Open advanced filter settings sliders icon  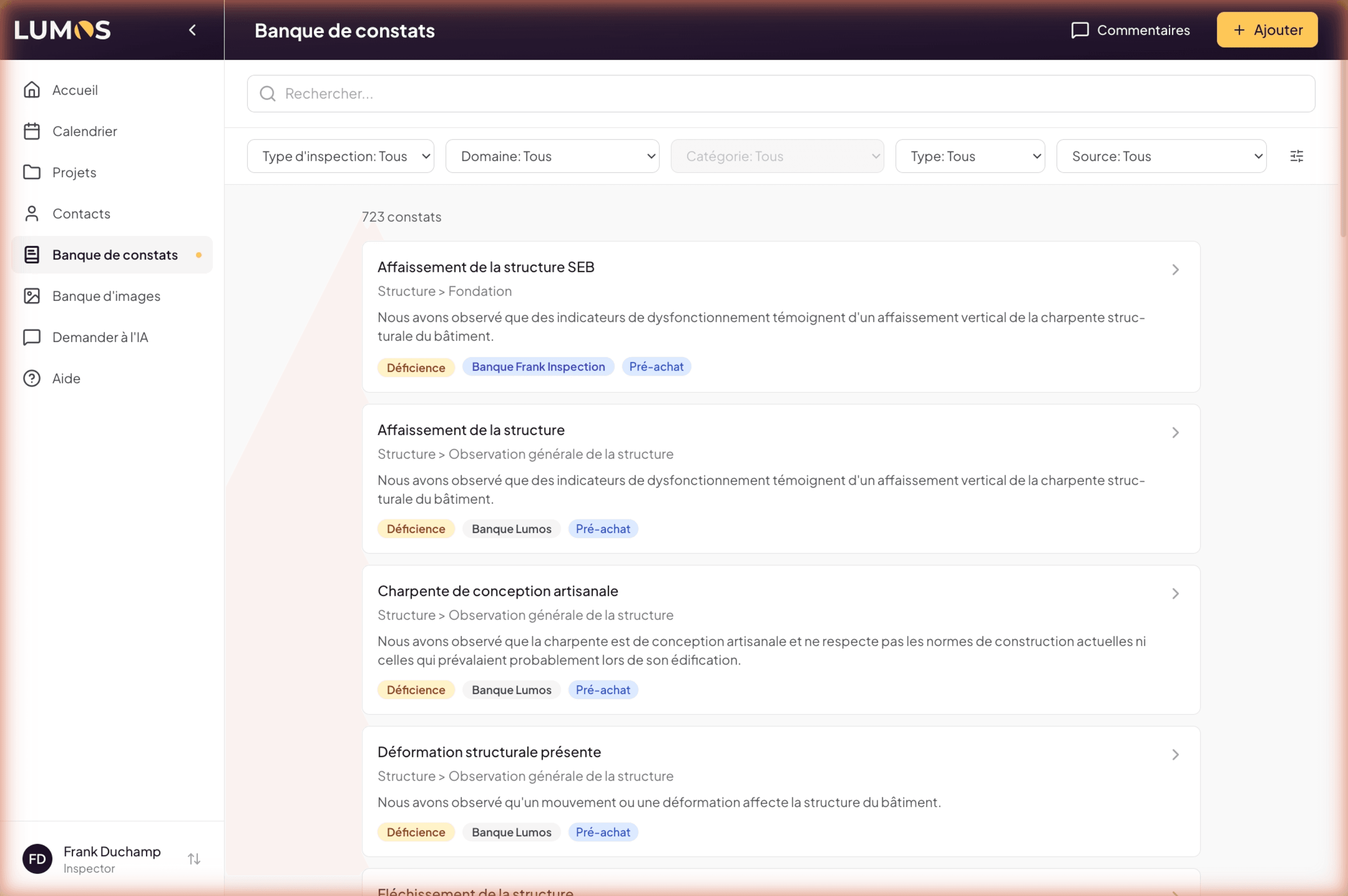coord(1297,156)
